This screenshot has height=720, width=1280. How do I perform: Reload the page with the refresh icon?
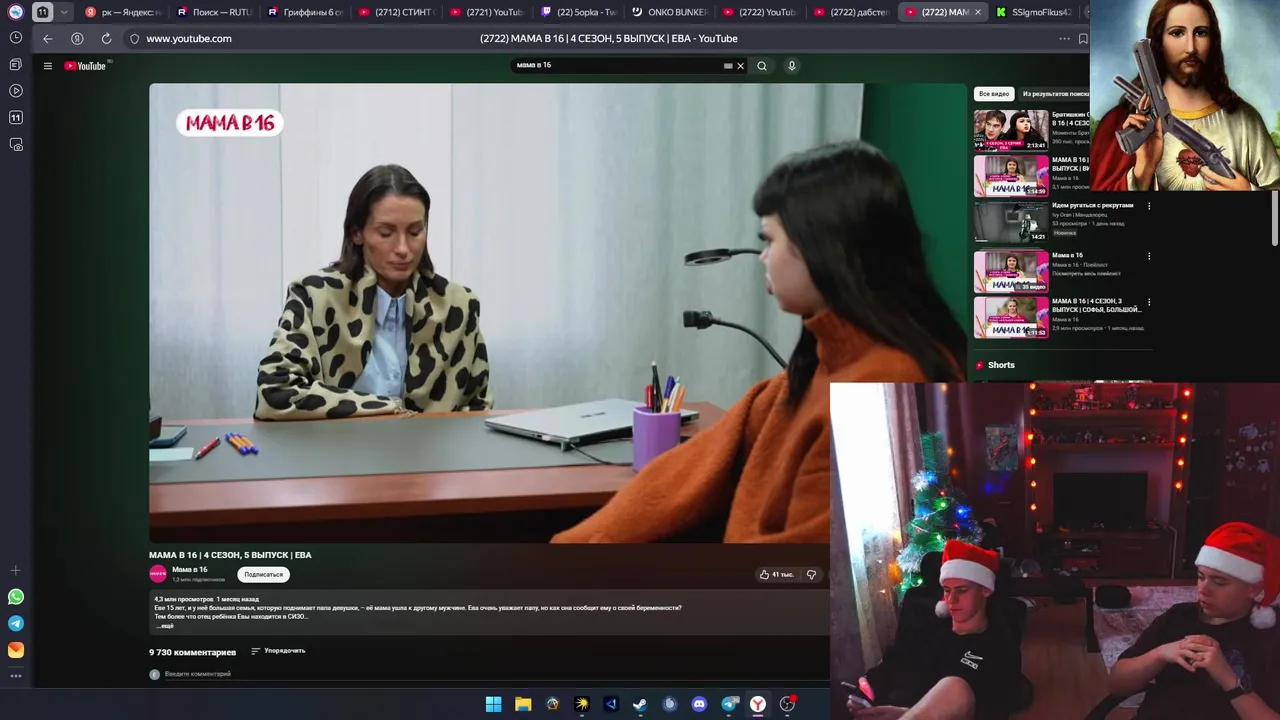point(106,39)
